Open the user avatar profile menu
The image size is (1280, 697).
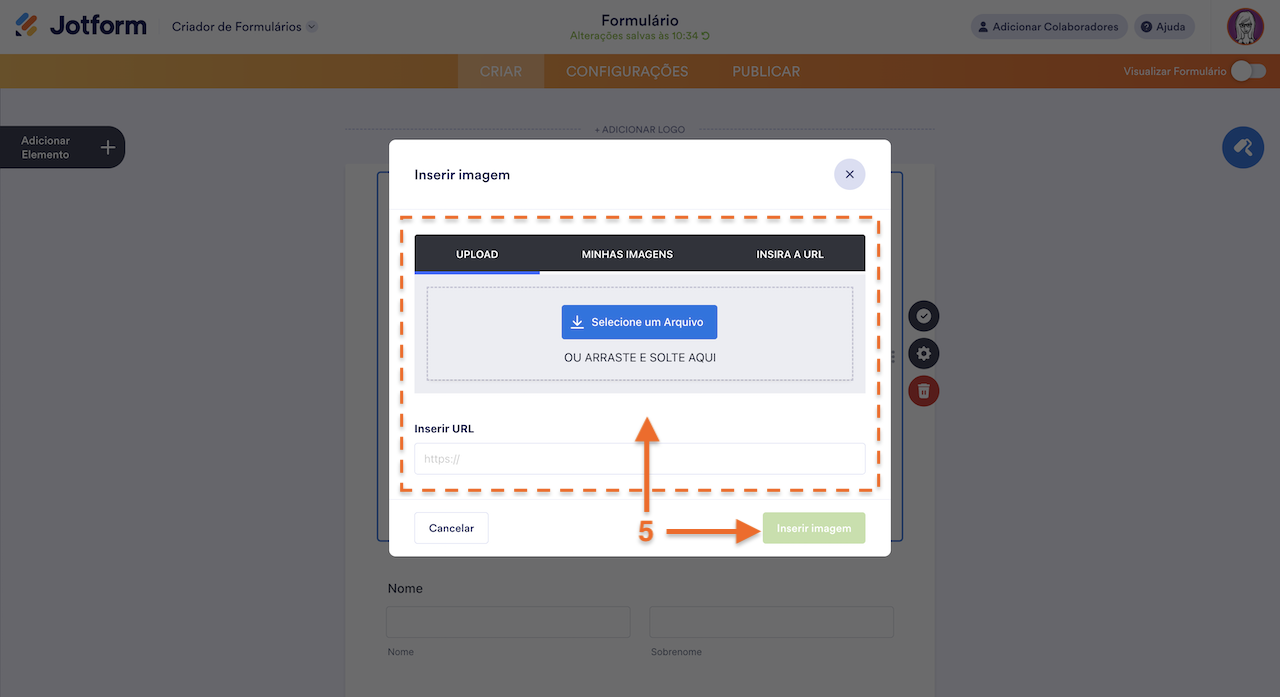(1245, 26)
